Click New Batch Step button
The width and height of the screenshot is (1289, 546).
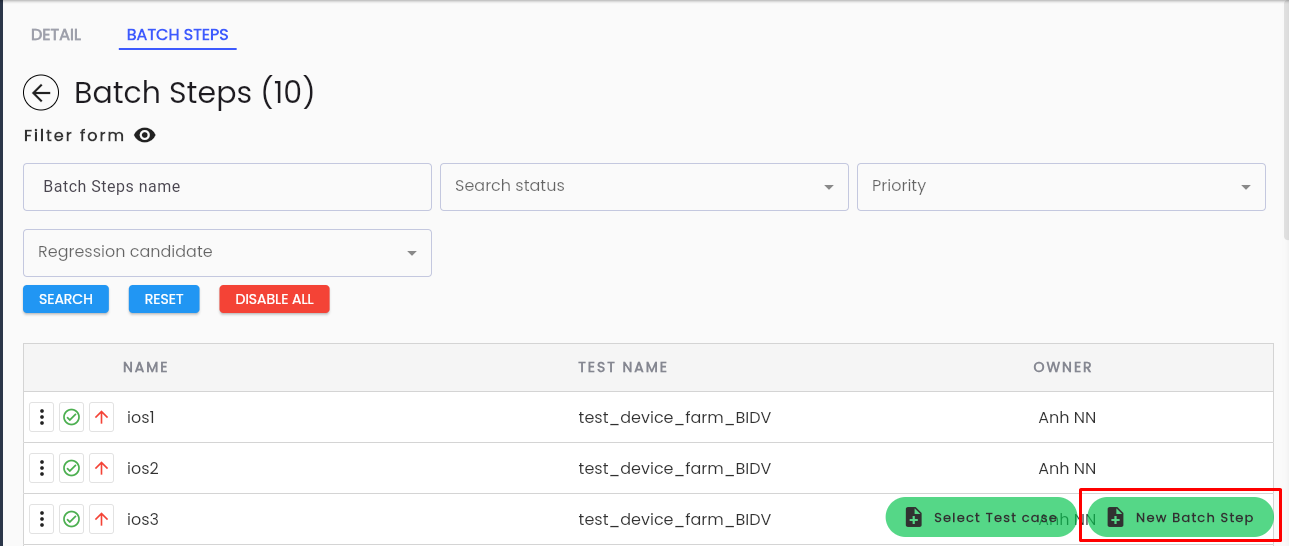click(x=1180, y=517)
